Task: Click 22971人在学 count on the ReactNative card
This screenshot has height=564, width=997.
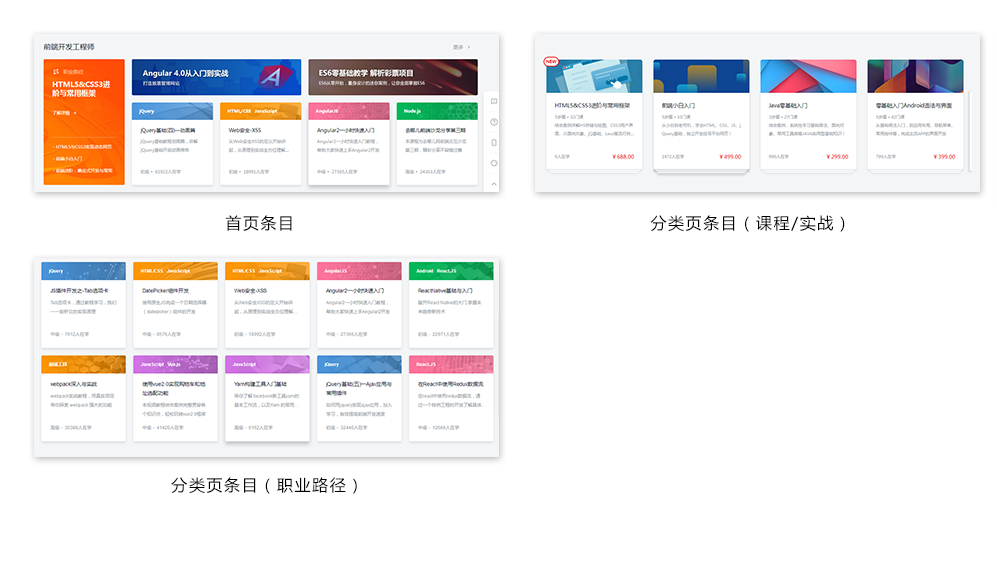Action: [445, 334]
